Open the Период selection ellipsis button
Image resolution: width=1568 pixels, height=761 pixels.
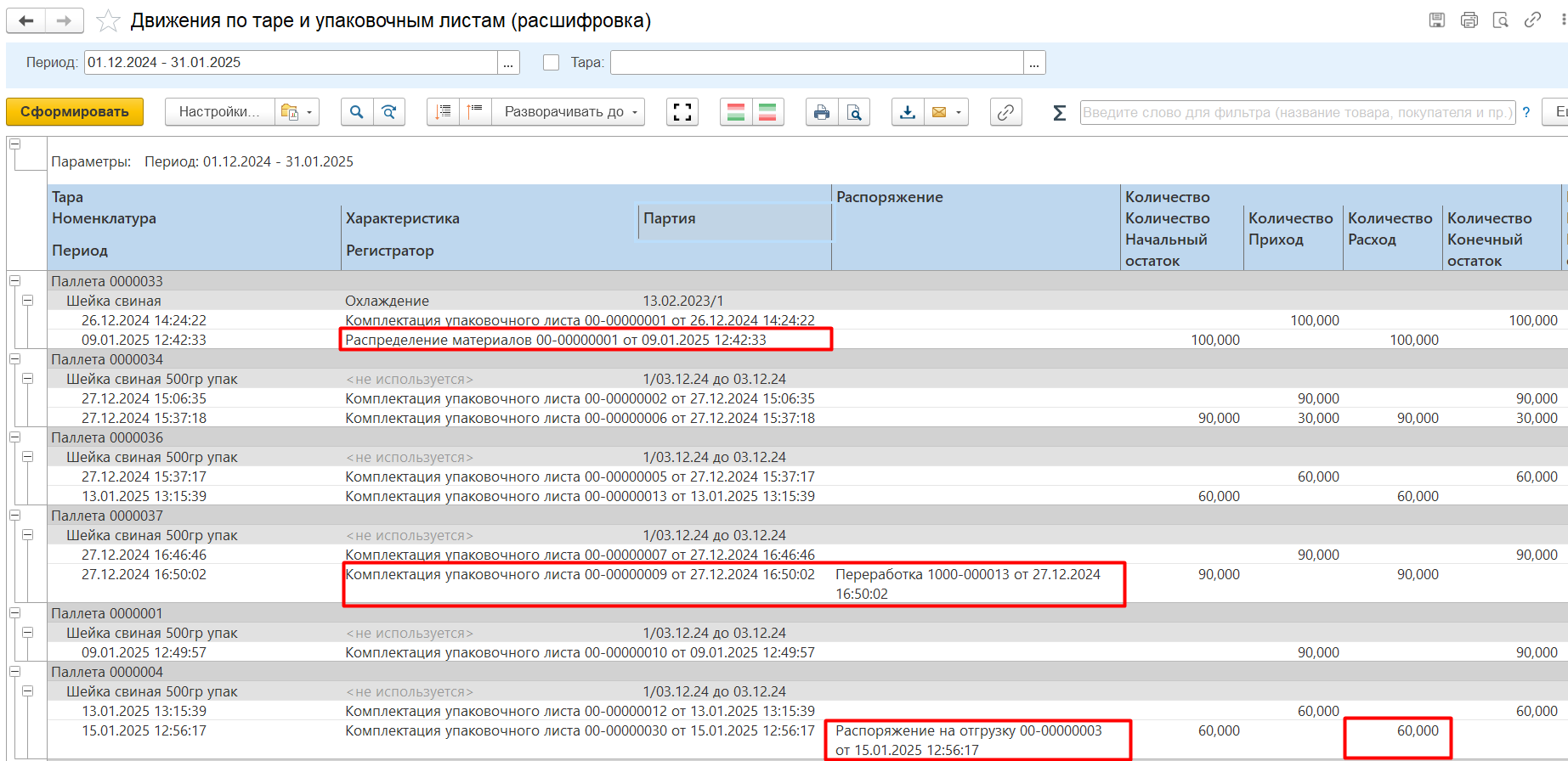(x=508, y=63)
